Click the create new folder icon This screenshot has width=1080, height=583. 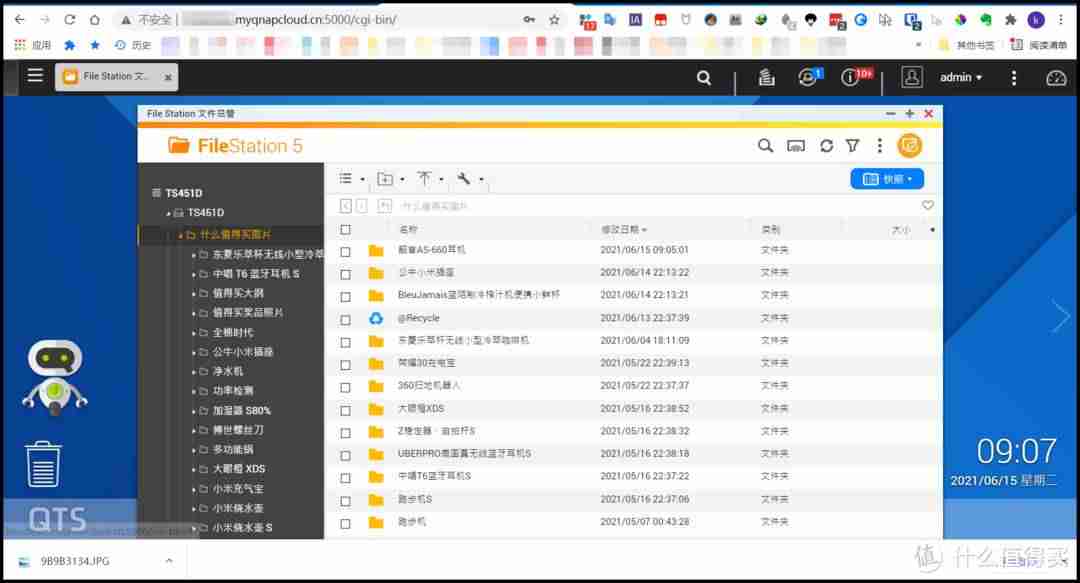[385, 179]
